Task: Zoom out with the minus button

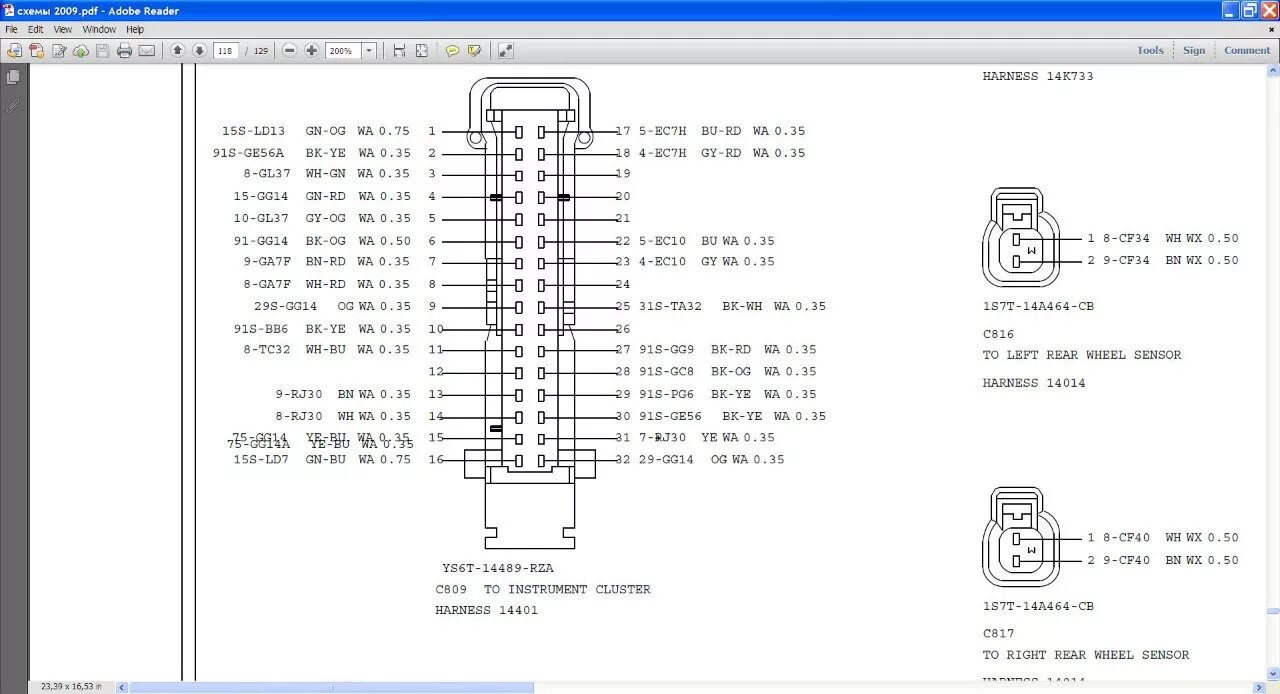Action: coord(290,51)
